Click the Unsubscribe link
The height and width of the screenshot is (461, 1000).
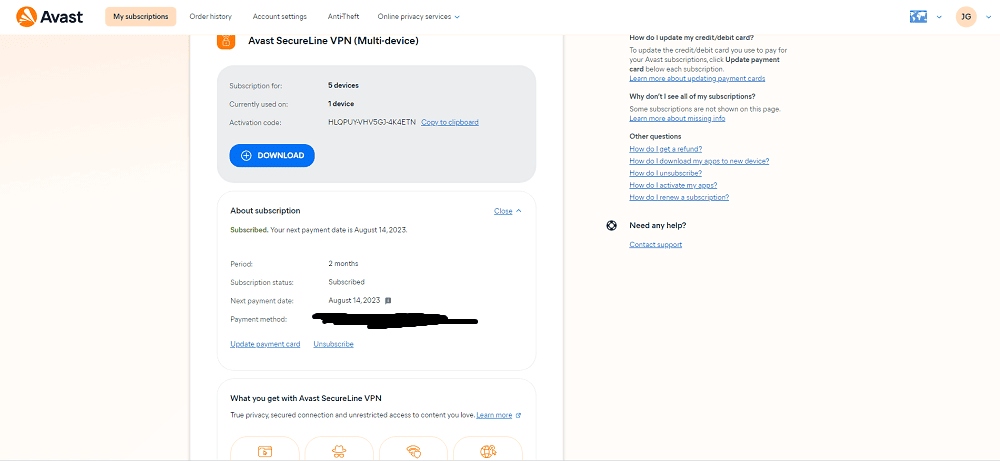pyautogui.click(x=334, y=344)
